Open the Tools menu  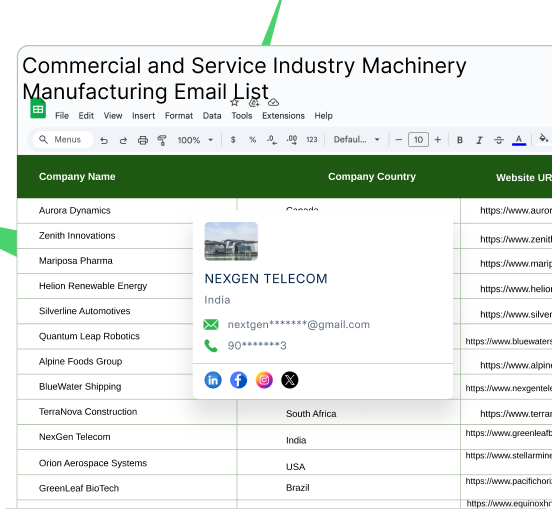[x=242, y=116]
